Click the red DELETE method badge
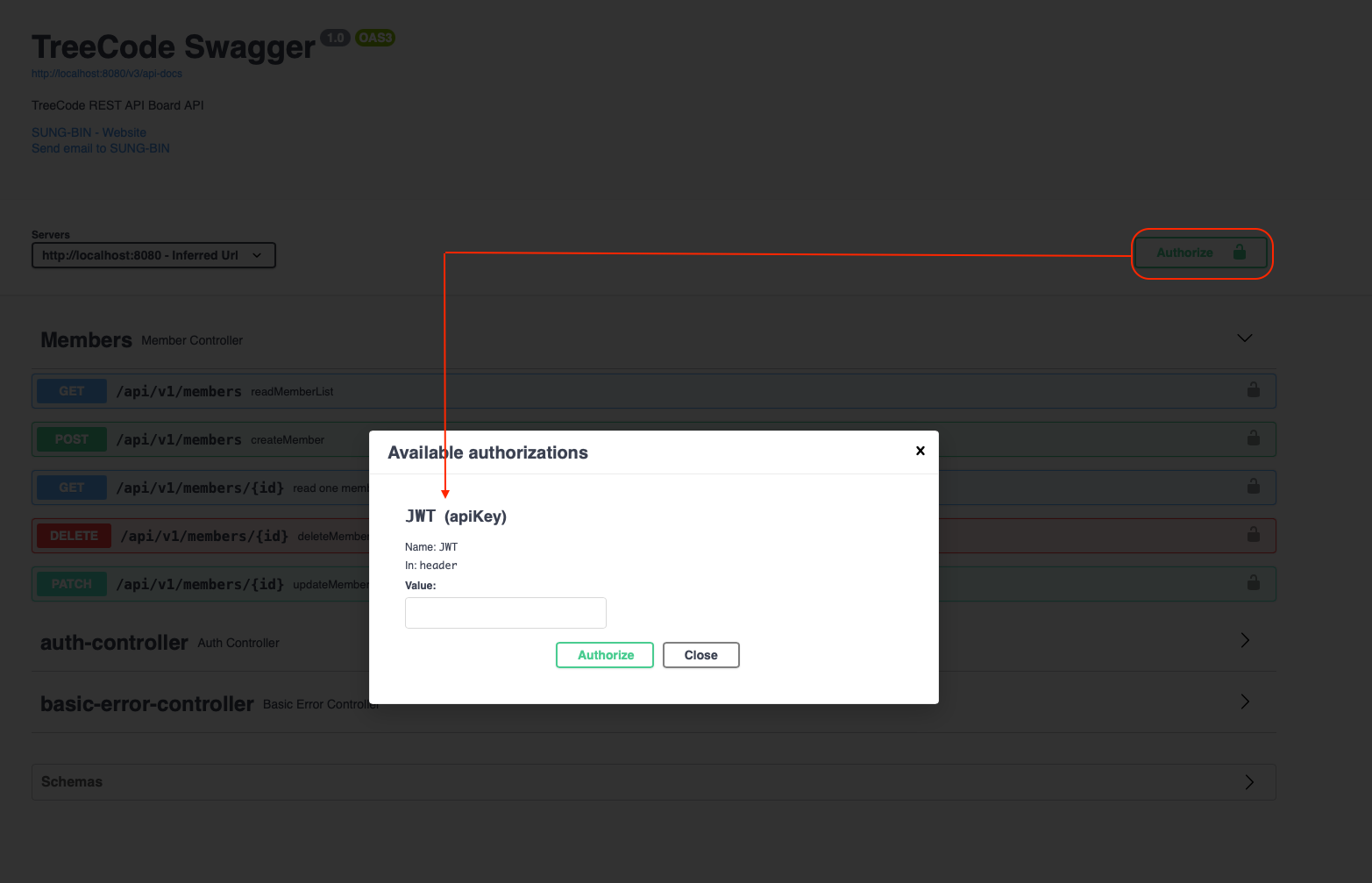The image size is (1372, 883). tap(74, 536)
